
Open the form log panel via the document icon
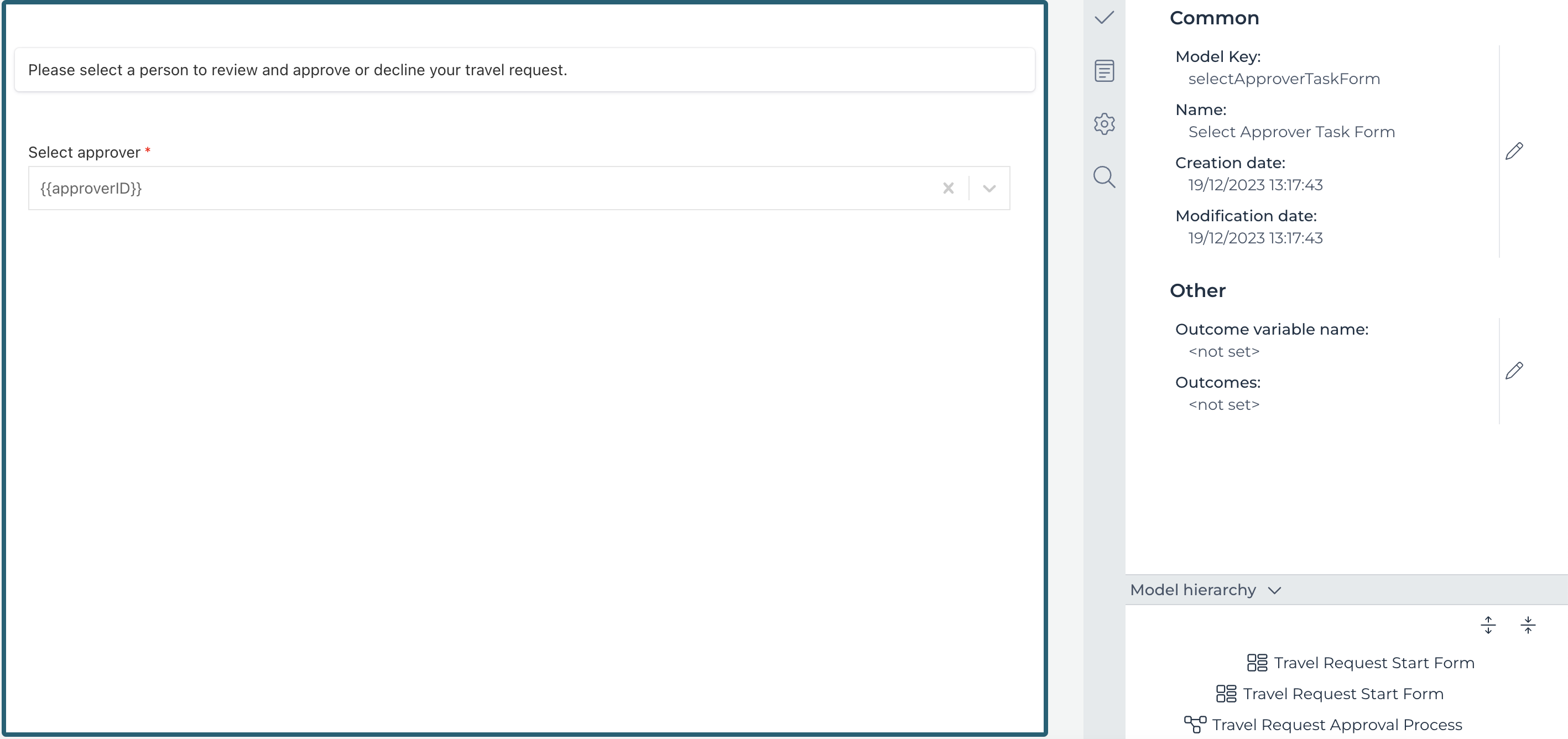coord(1104,71)
